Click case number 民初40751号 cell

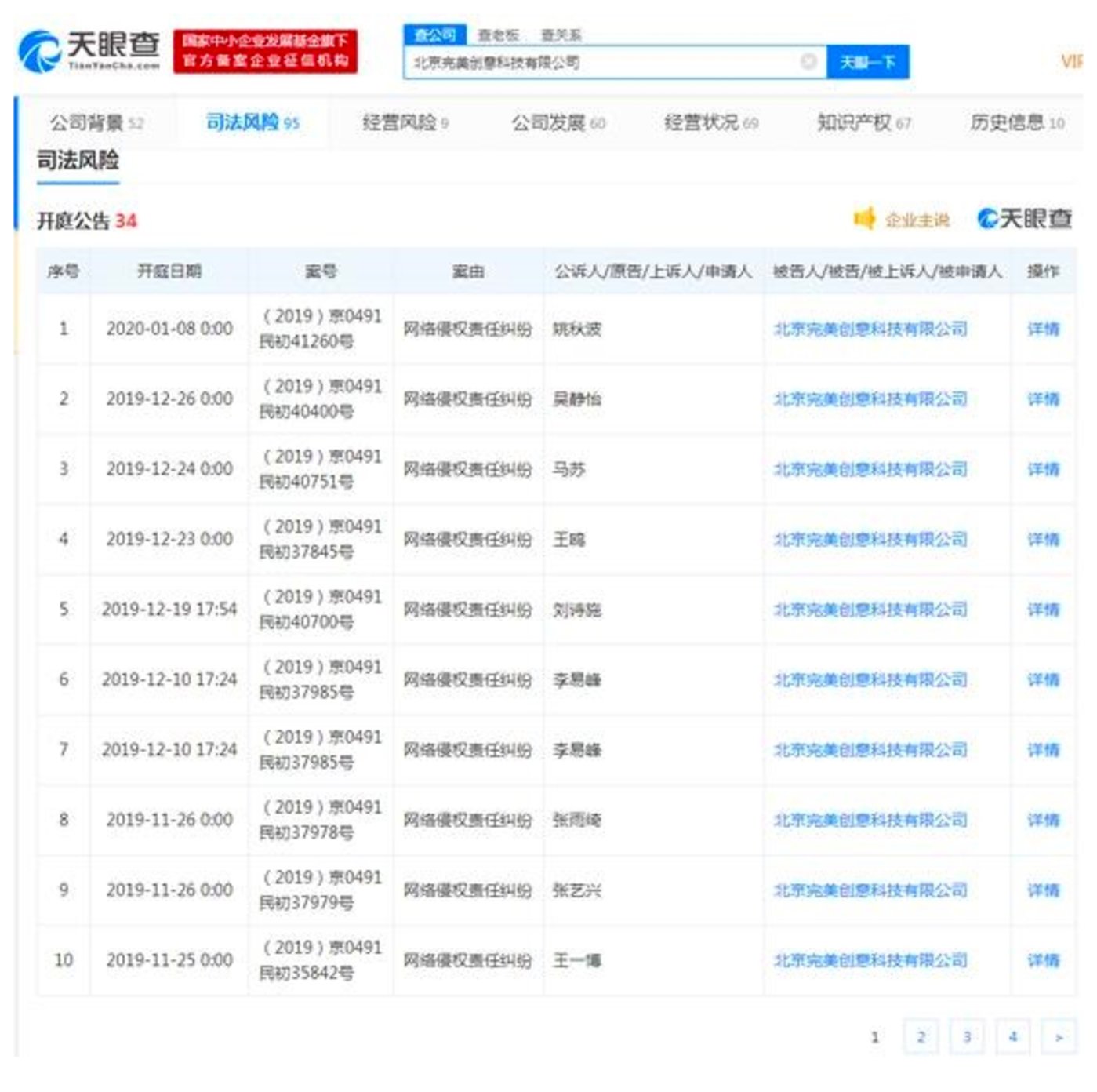(x=321, y=469)
